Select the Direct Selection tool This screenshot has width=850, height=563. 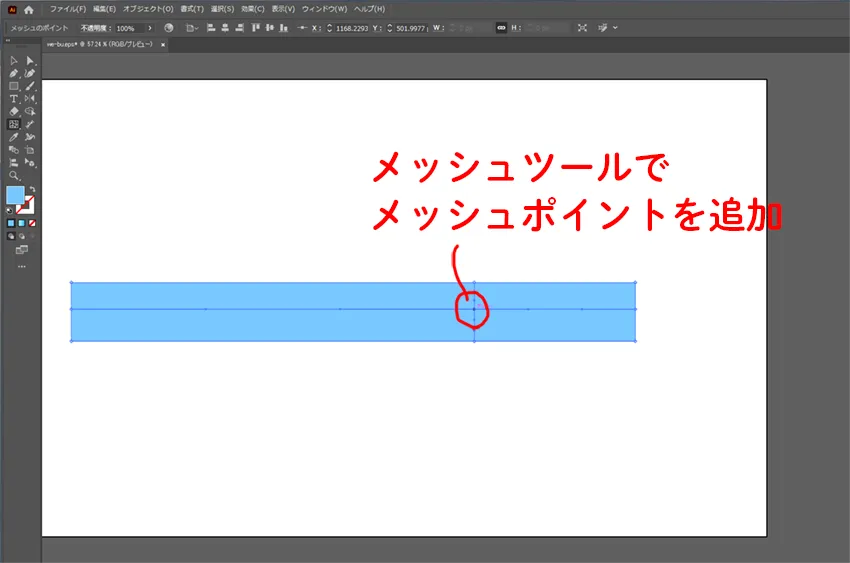tap(30, 61)
